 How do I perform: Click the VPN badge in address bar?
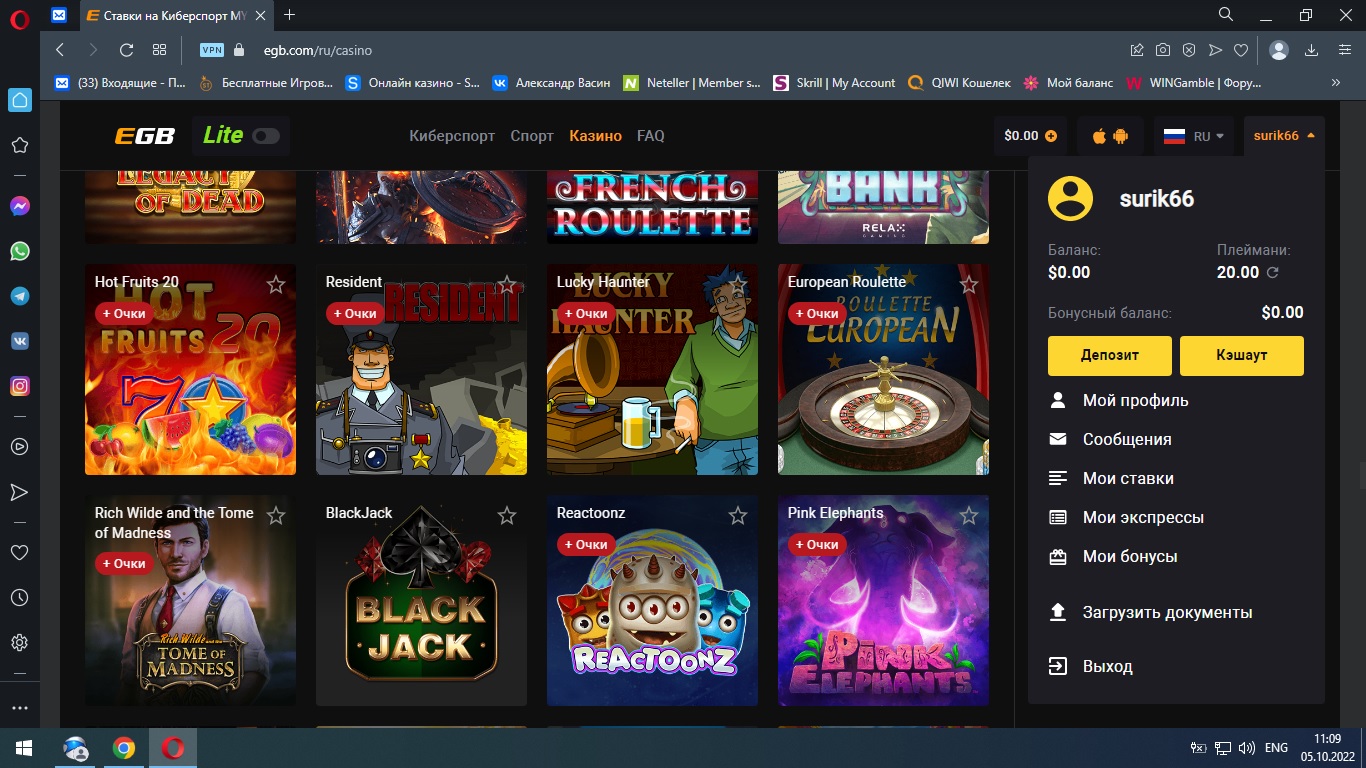point(212,50)
